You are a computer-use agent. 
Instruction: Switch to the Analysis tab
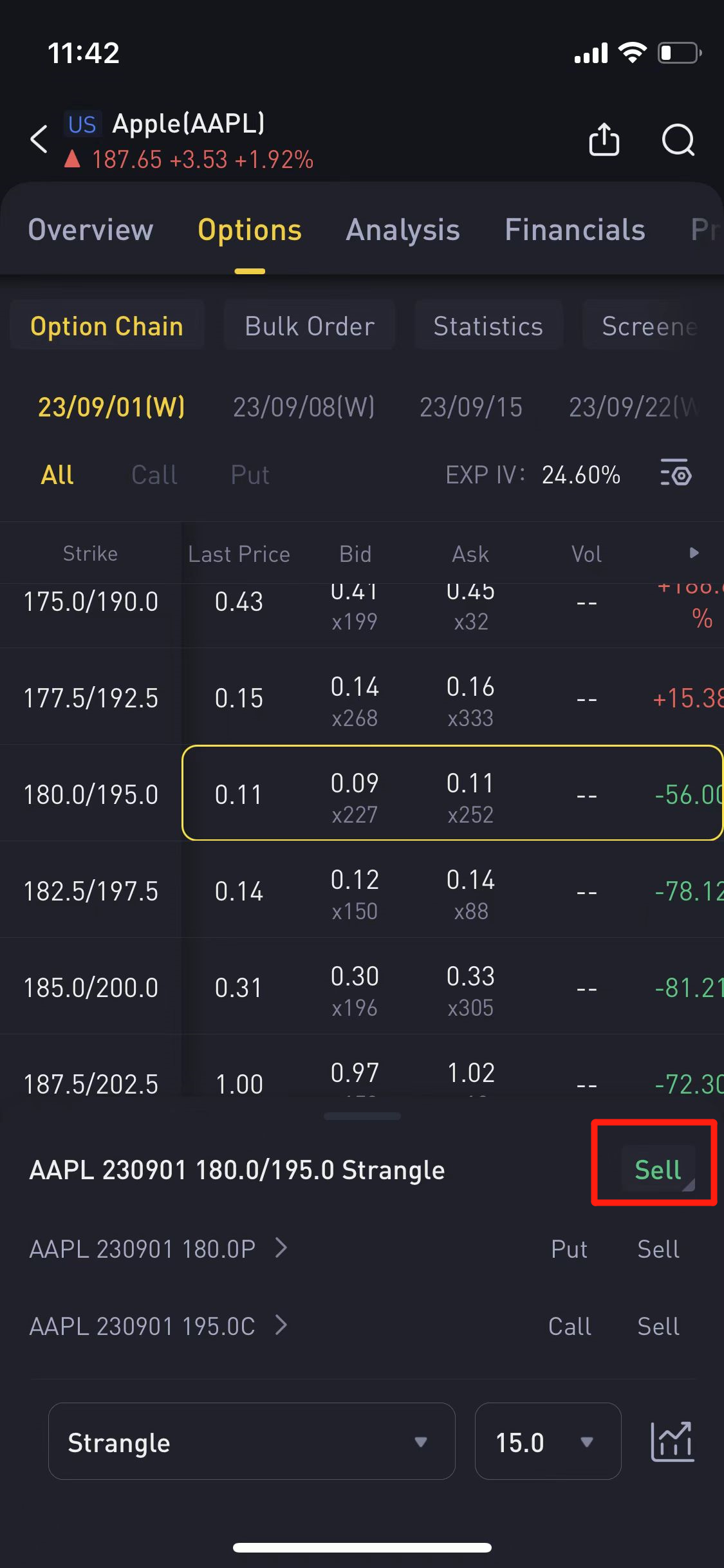click(x=403, y=230)
